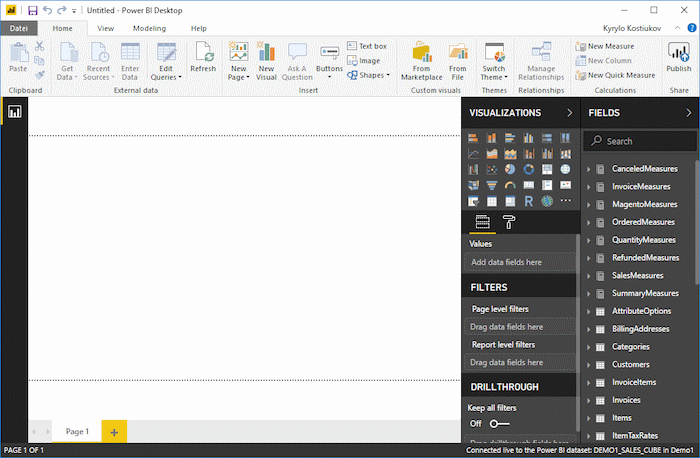Open the Shapes dropdown
The height and width of the screenshot is (458, 700).
click(368, 75)
